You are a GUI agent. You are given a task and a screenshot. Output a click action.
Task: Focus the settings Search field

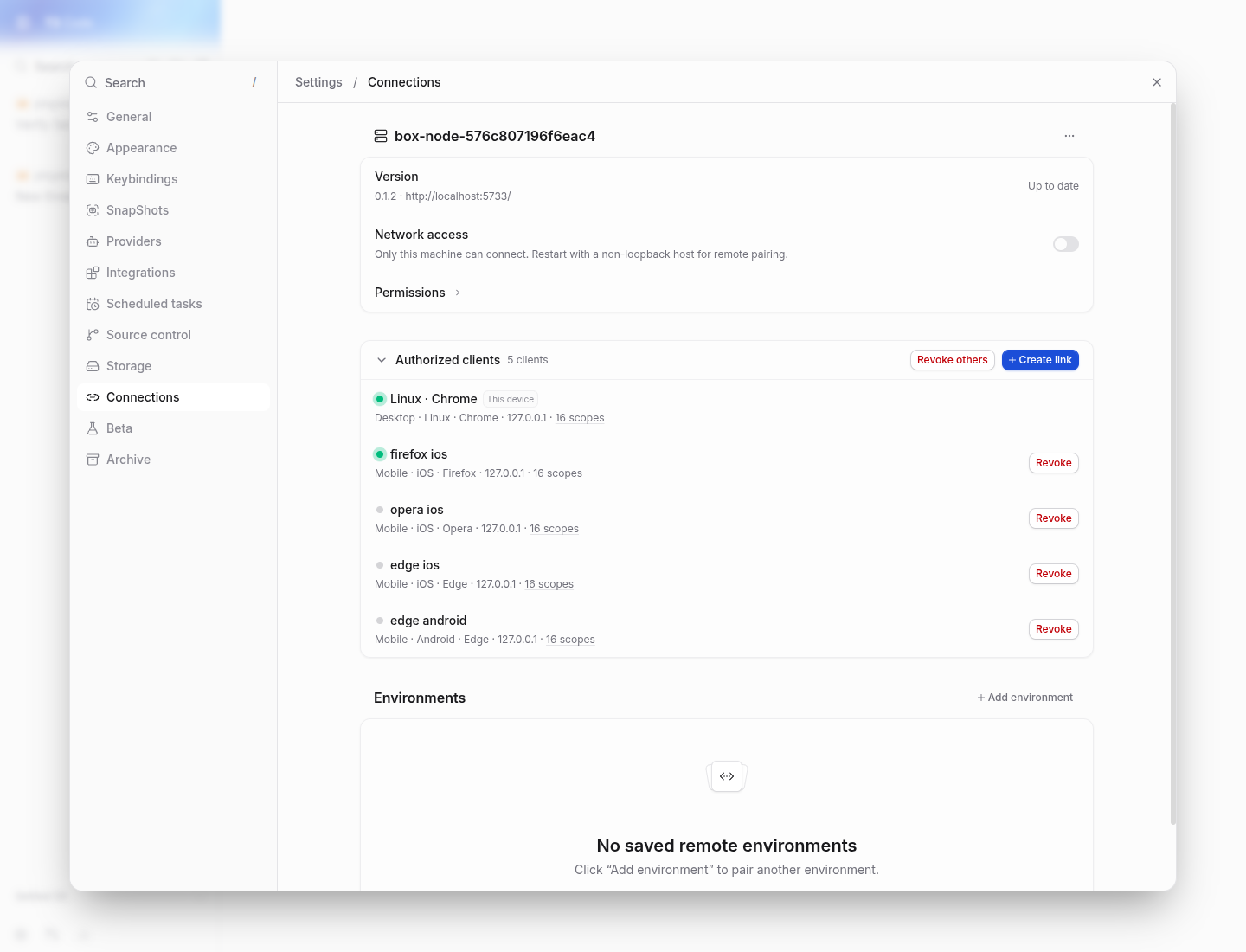click(173, 83)
